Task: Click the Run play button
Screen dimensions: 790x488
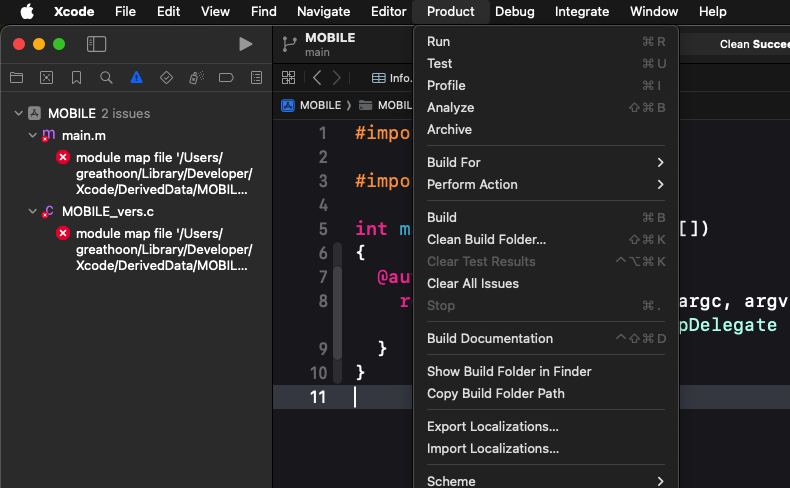Action: (x=245, y=44)
